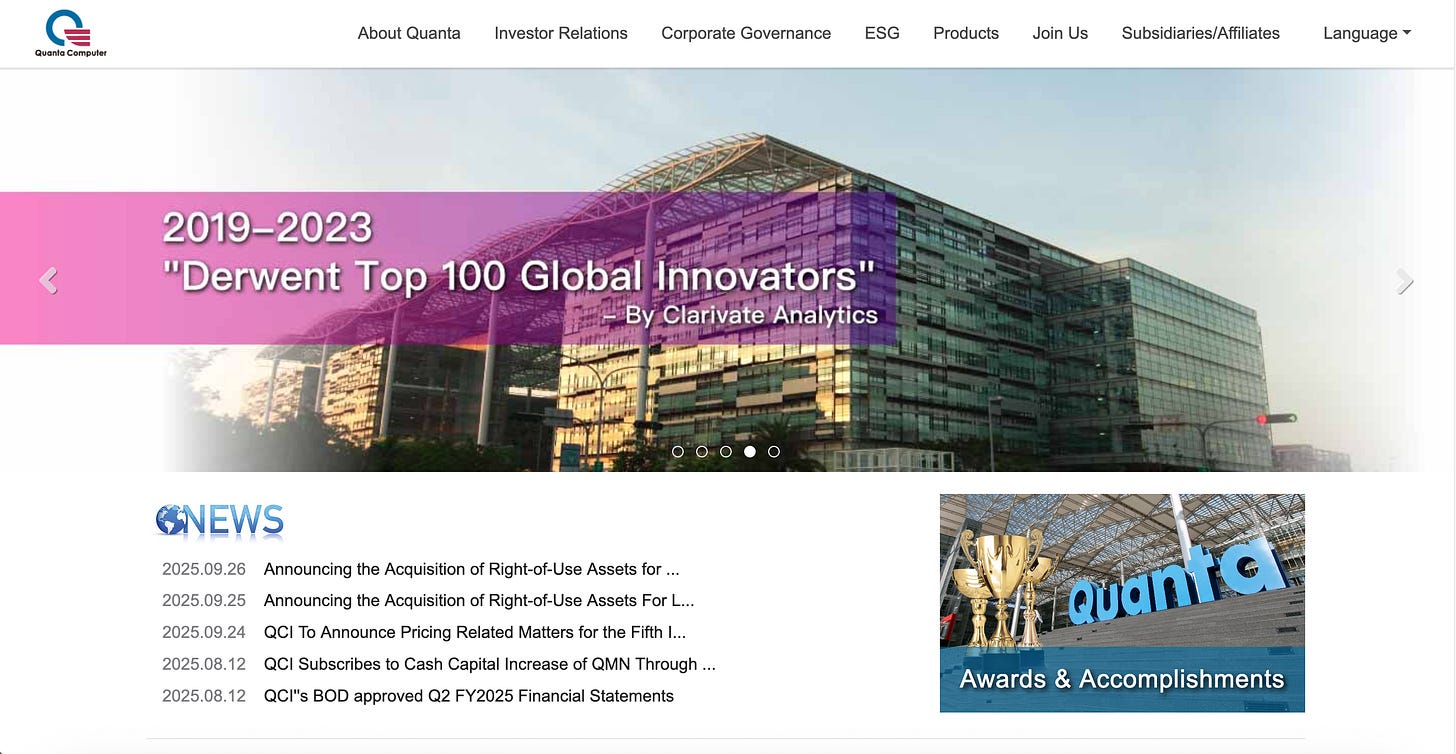Select the second carousel indicator dot
The width and height of the screenshot is (1456, 754).
coord(702,452)
